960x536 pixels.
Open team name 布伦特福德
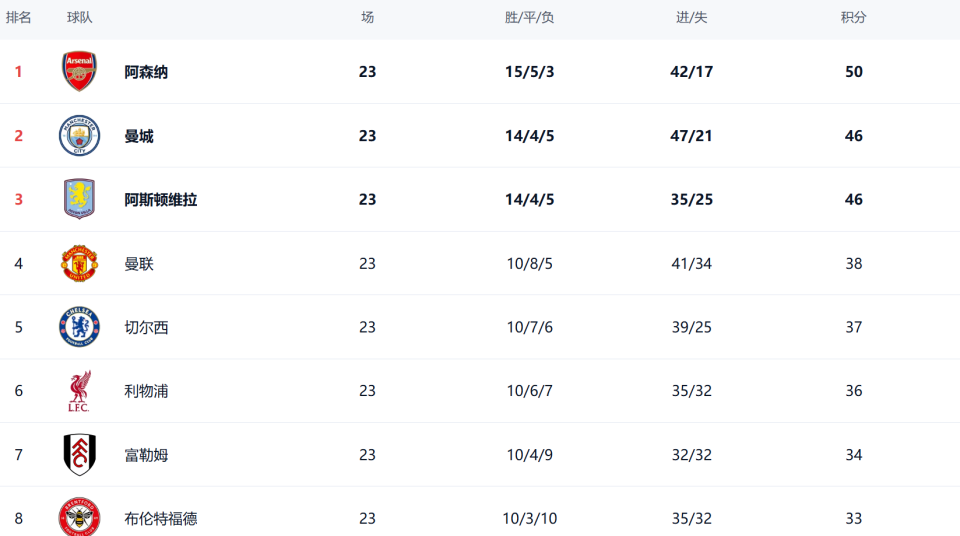(161, 519)
